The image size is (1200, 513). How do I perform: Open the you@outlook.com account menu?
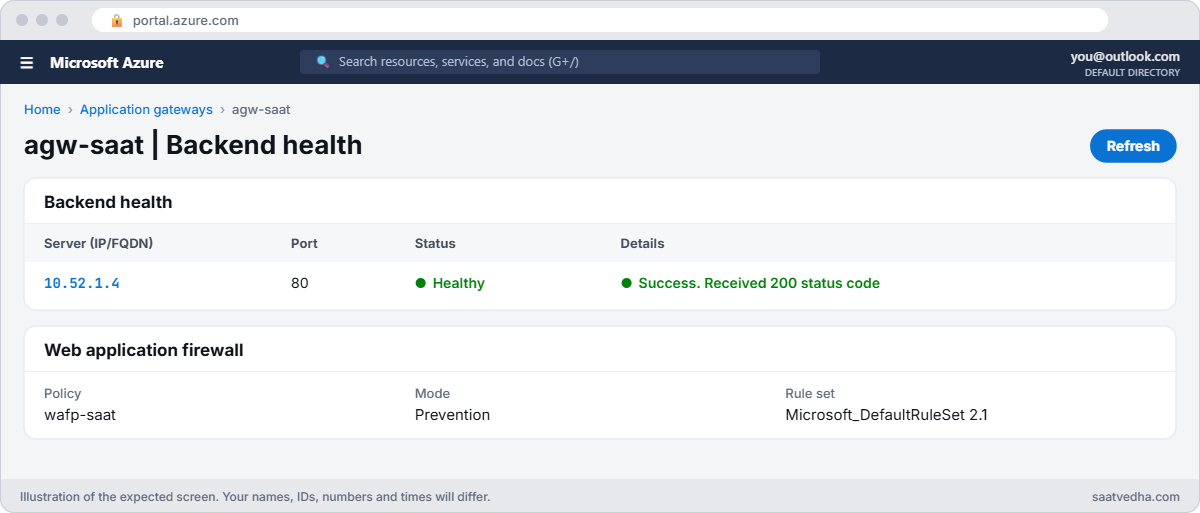pyautogui.click(x=1125, y=56)
